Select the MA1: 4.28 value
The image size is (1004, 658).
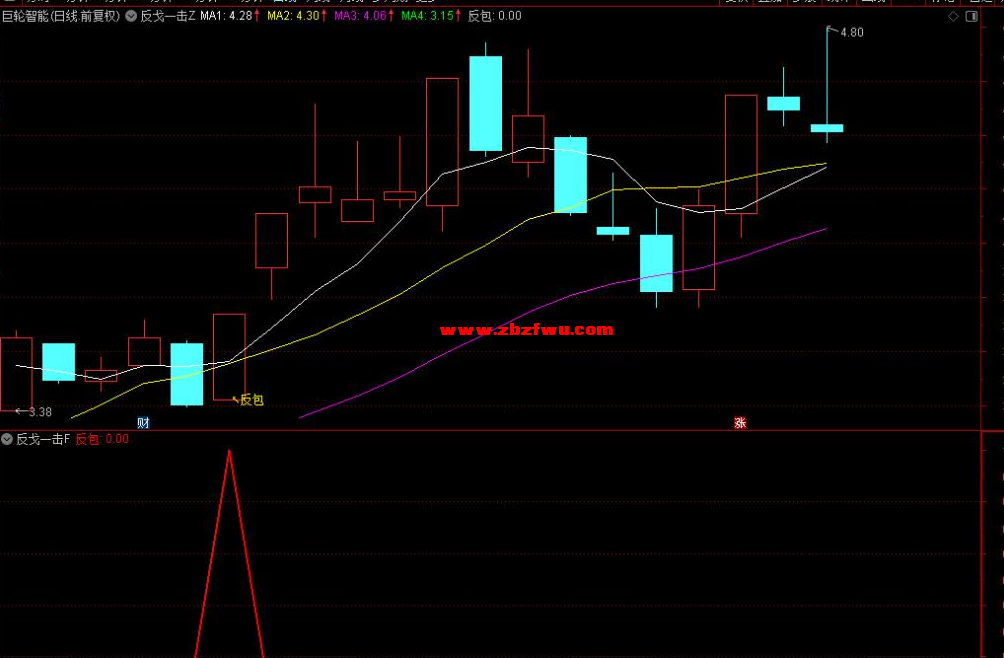point(227,16)
